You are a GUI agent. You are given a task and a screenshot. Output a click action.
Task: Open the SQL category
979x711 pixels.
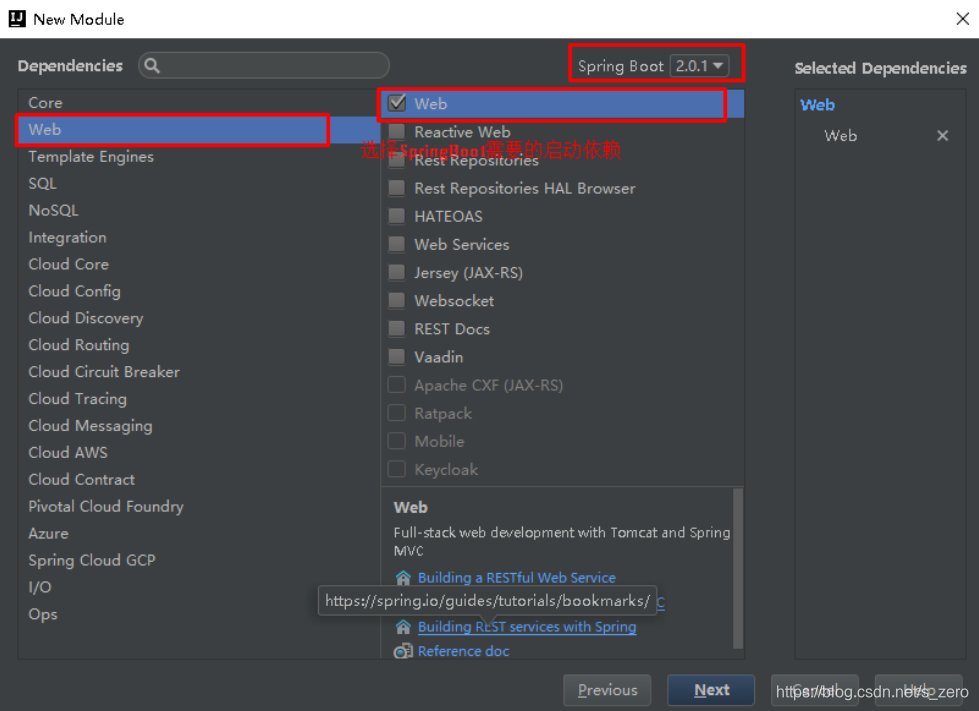(x=199, y=184)
